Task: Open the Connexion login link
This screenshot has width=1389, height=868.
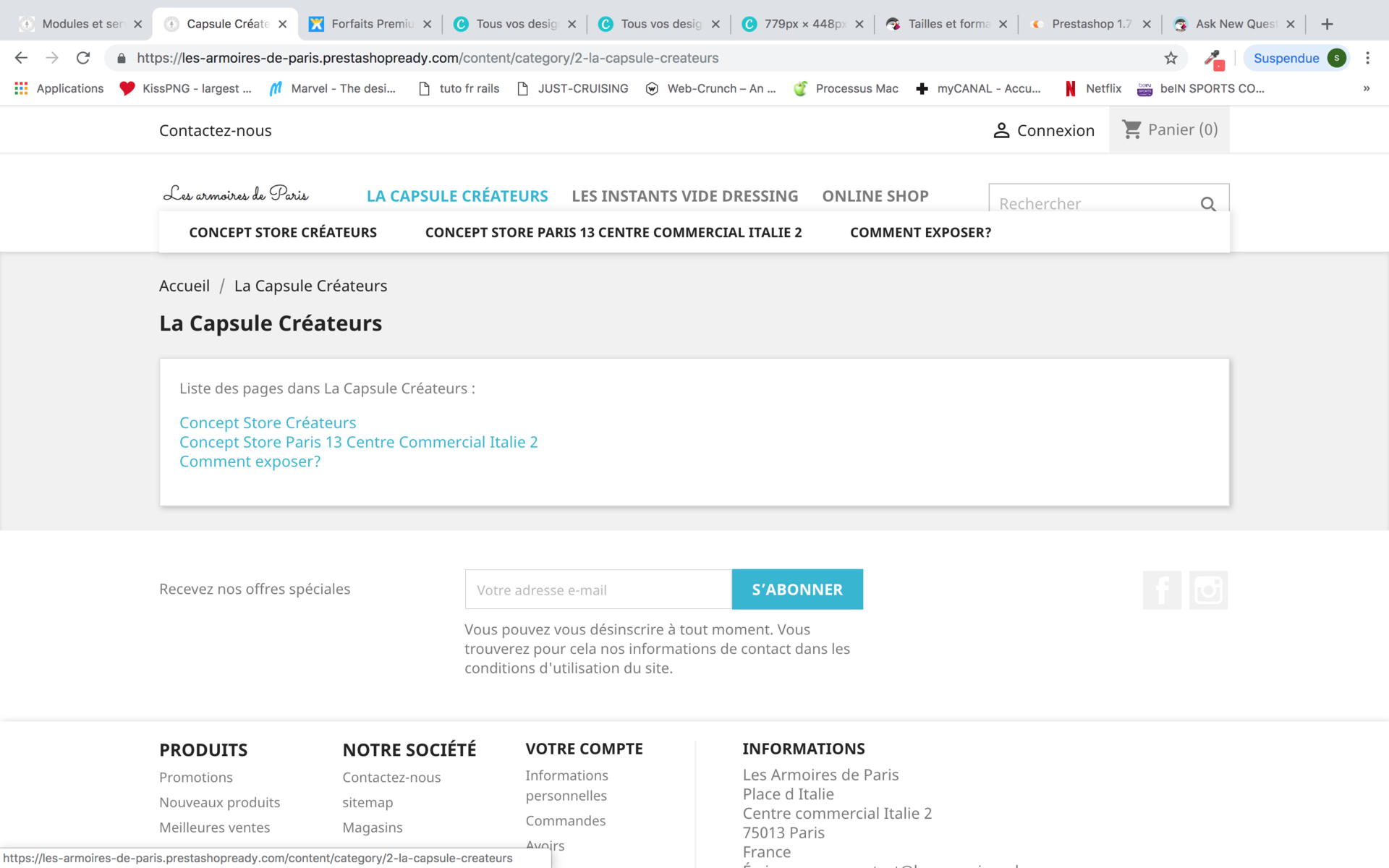Action: pos(1043,130)
